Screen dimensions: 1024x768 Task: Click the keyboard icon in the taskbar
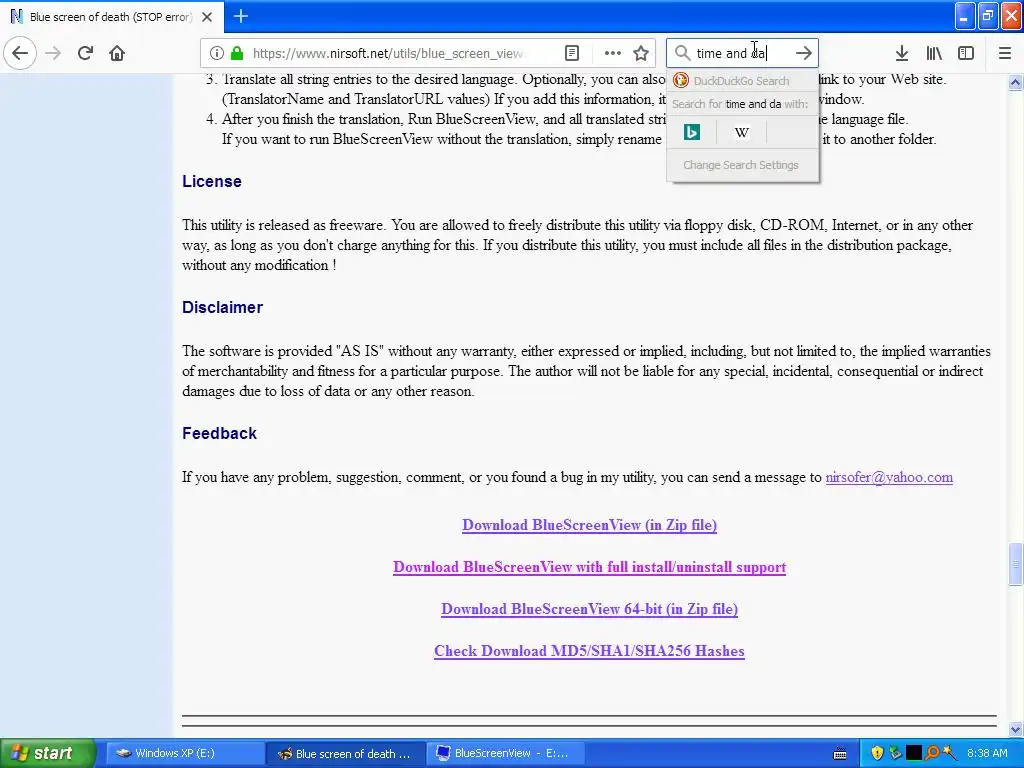840,754
